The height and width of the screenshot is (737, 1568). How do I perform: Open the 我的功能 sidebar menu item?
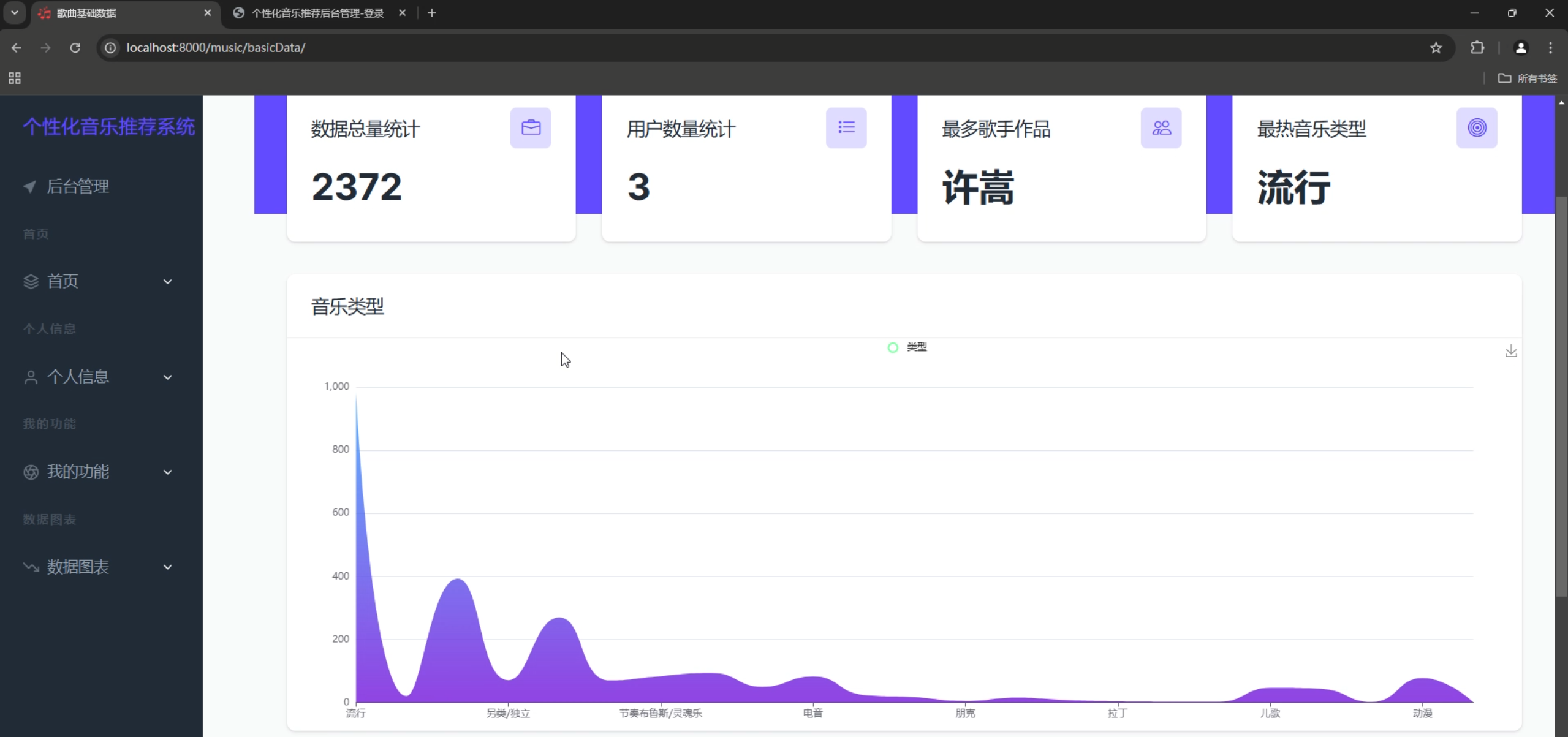pos(98,472)
